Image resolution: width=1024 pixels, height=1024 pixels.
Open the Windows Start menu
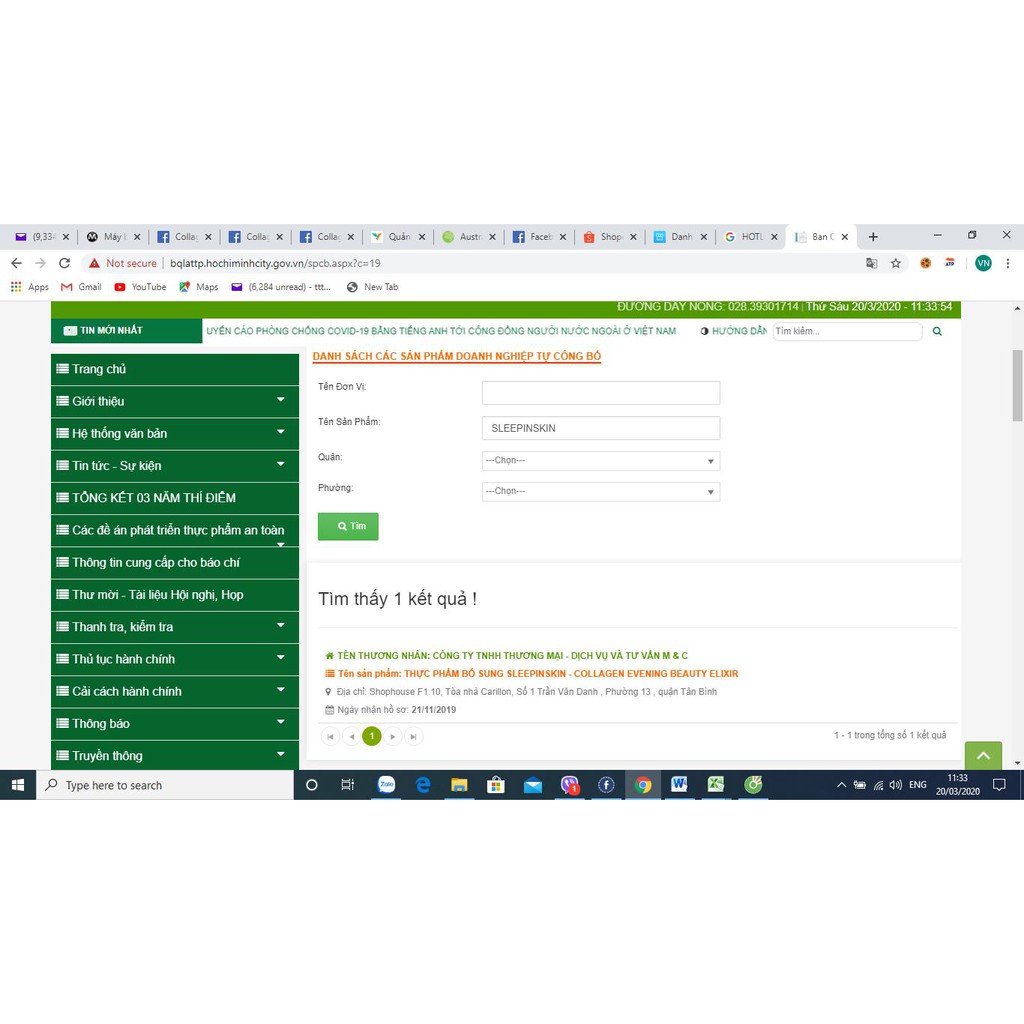coord(18,785)
